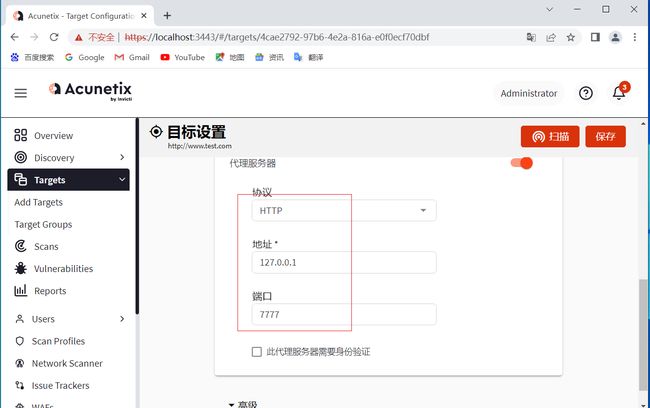Viewport: 650px width, 408px height.
Task: Click the Scans radar icon
Action: (x=20, y=246)
